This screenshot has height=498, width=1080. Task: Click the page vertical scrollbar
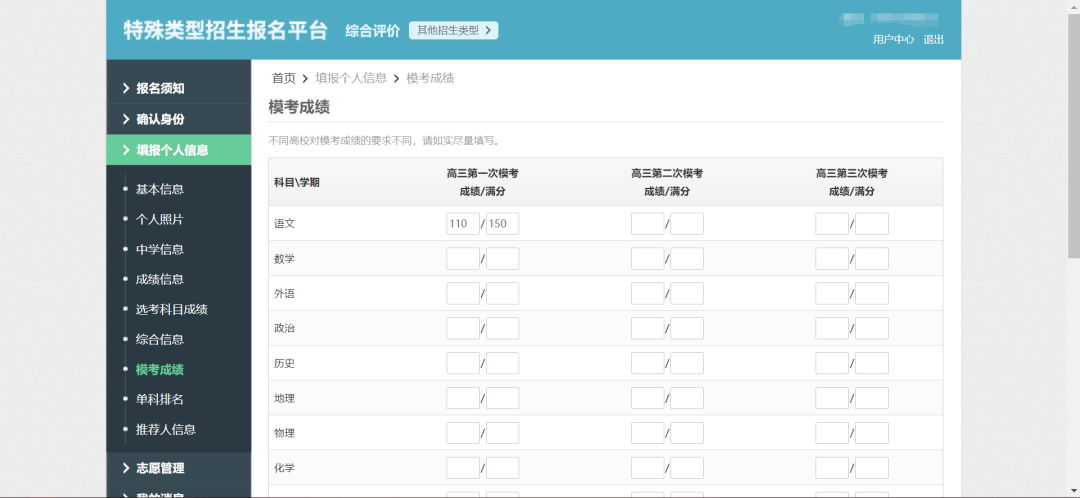pyautogui.click(x=1073, y=138)
